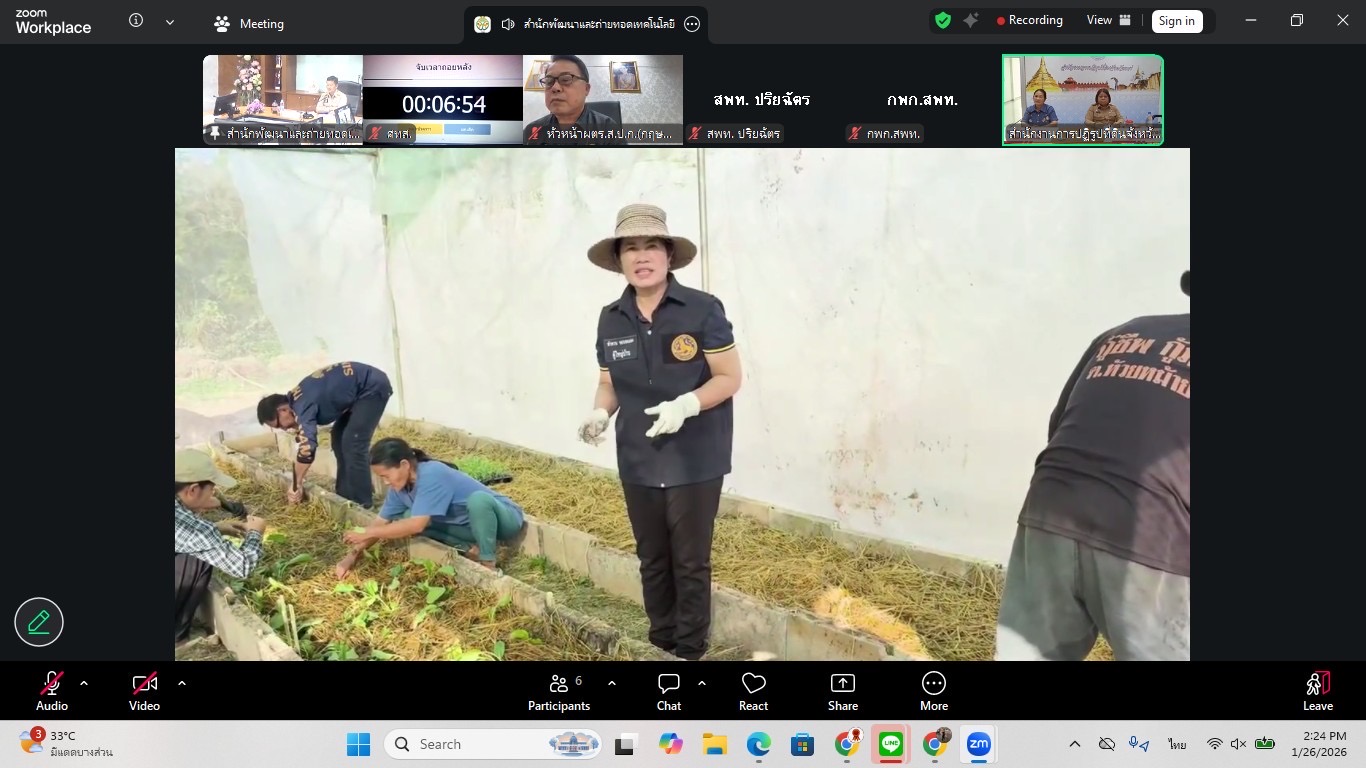Click the Leave meeting button
This screenshot has height=768, width=1366.
coord(1317,690)
